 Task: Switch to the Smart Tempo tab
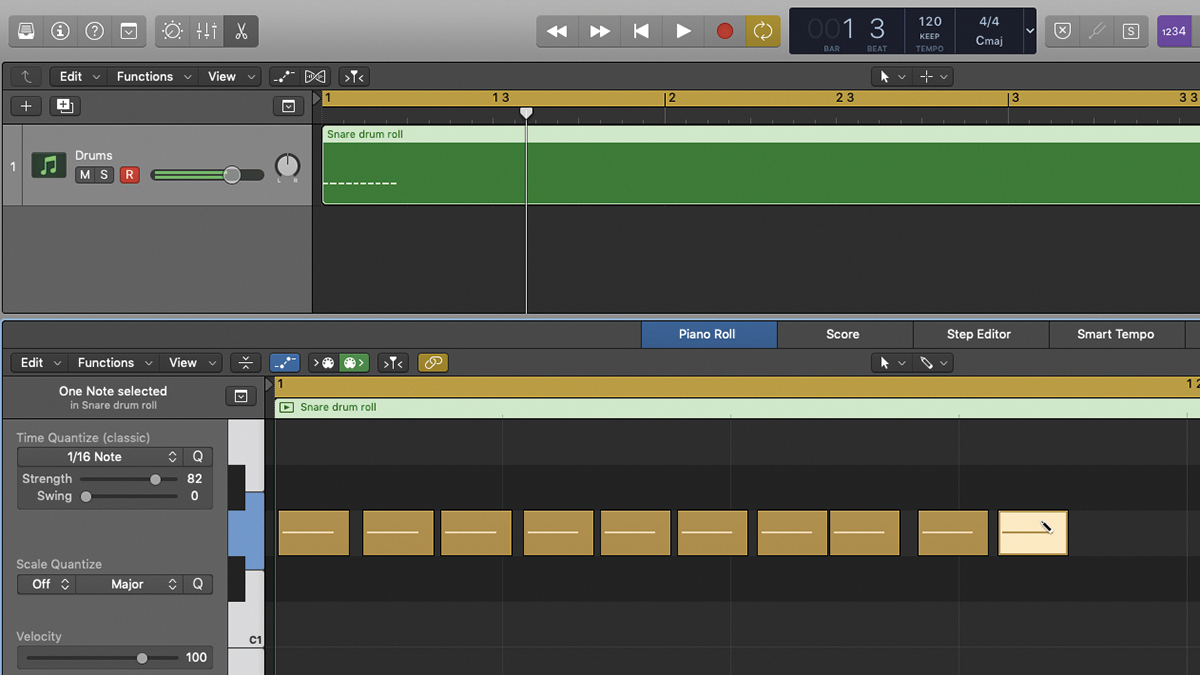point(1116,334)
